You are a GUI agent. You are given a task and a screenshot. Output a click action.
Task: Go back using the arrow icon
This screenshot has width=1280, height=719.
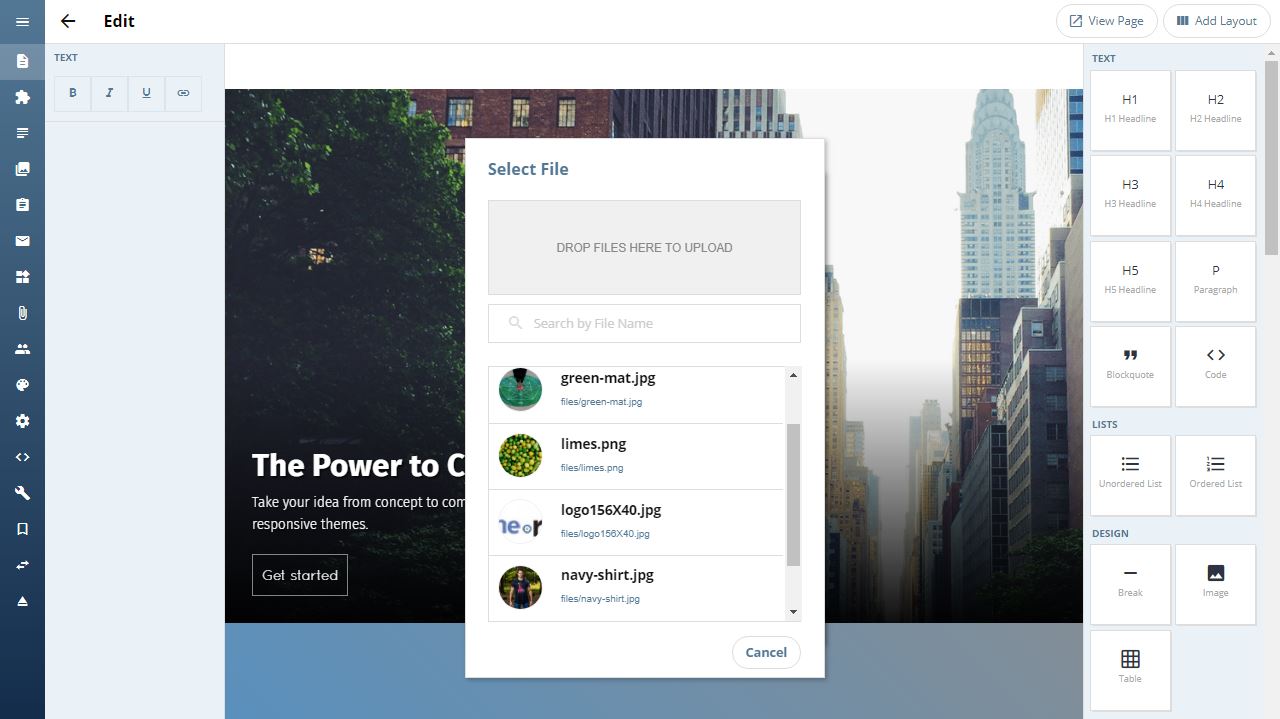(x=68, y=21)
